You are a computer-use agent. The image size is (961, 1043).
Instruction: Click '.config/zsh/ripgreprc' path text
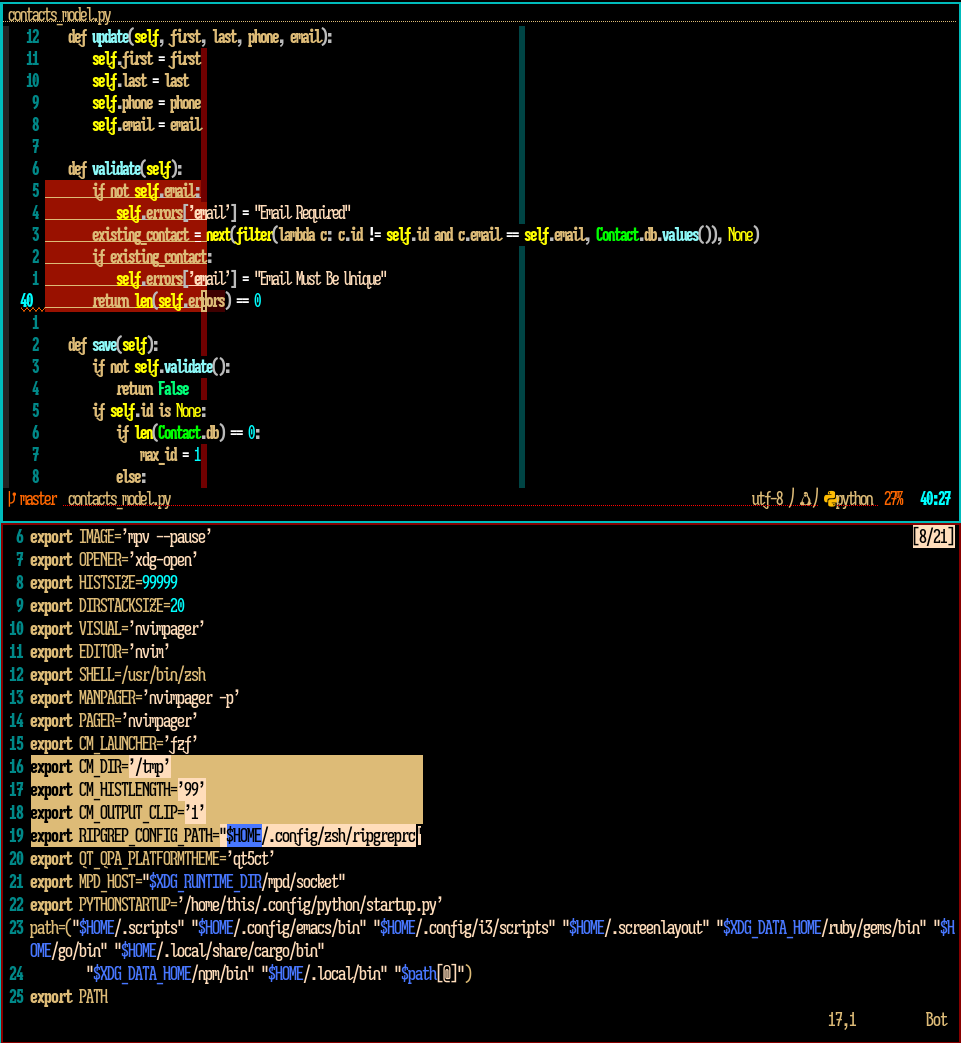point(343,836)
